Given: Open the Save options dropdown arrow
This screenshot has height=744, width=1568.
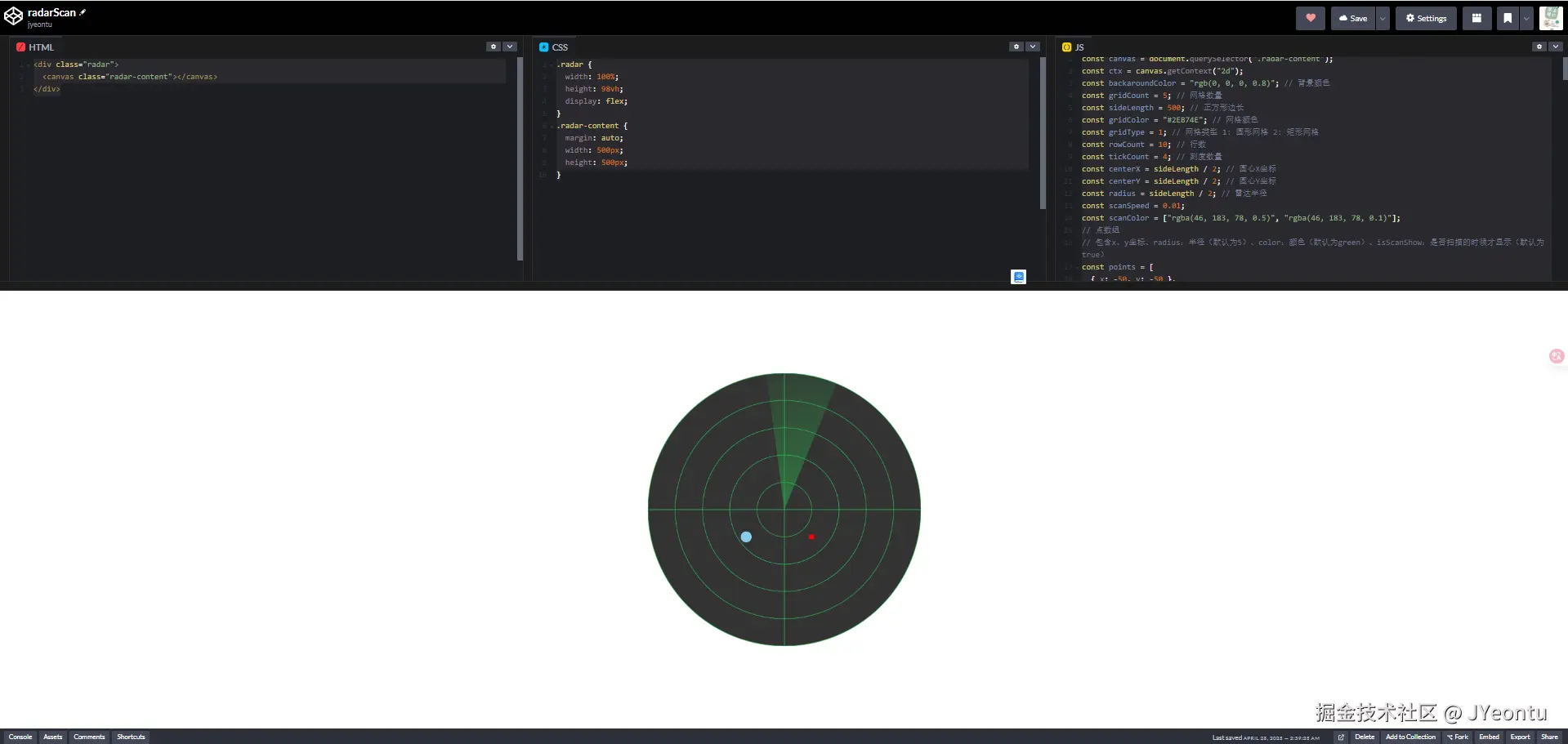Looking at the screenshot, I should [x=1383, y=18].
